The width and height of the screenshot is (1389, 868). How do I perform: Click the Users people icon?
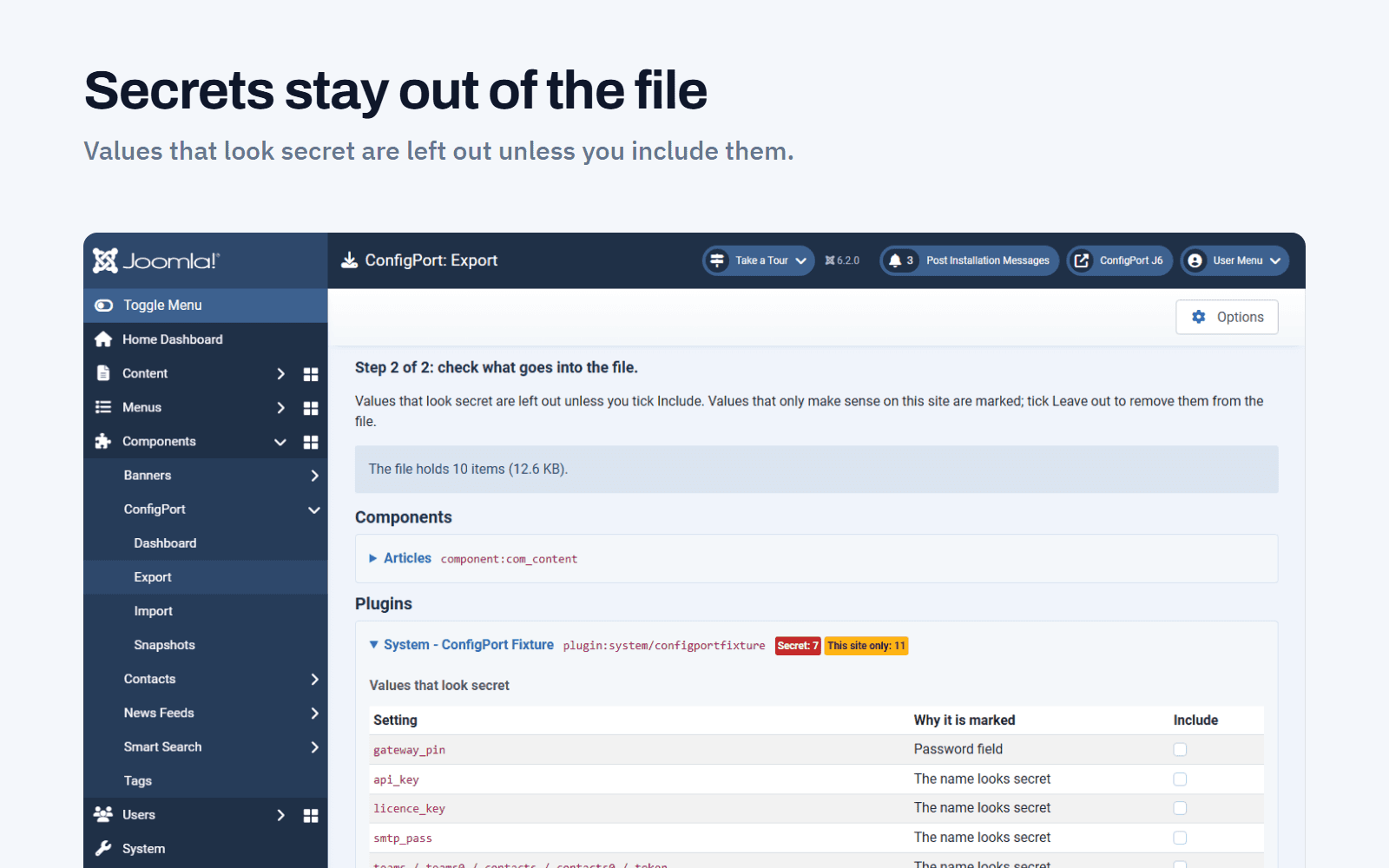(x=103, y=814)
